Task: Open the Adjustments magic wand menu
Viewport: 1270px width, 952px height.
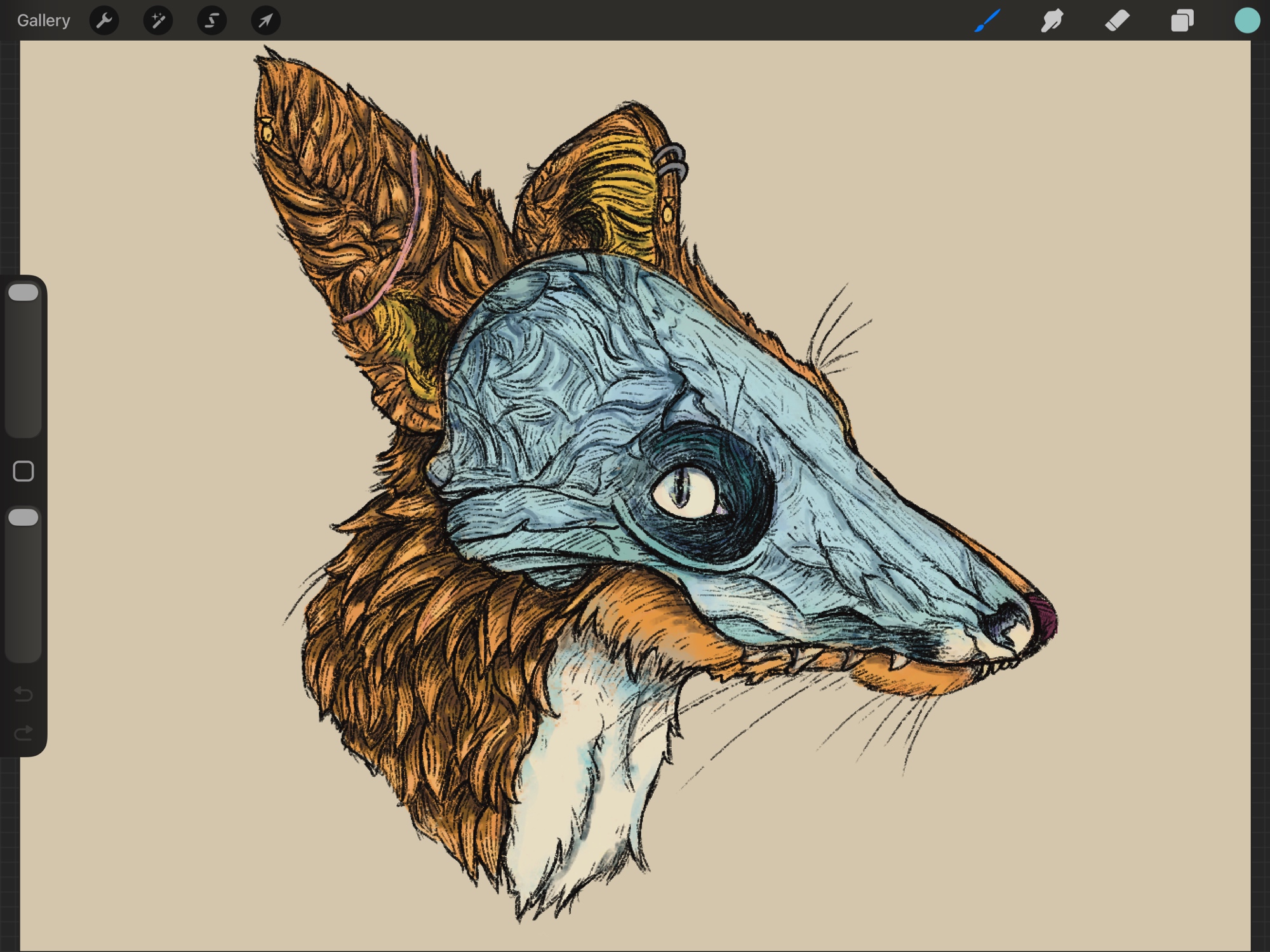Action: tap(157, 20)
